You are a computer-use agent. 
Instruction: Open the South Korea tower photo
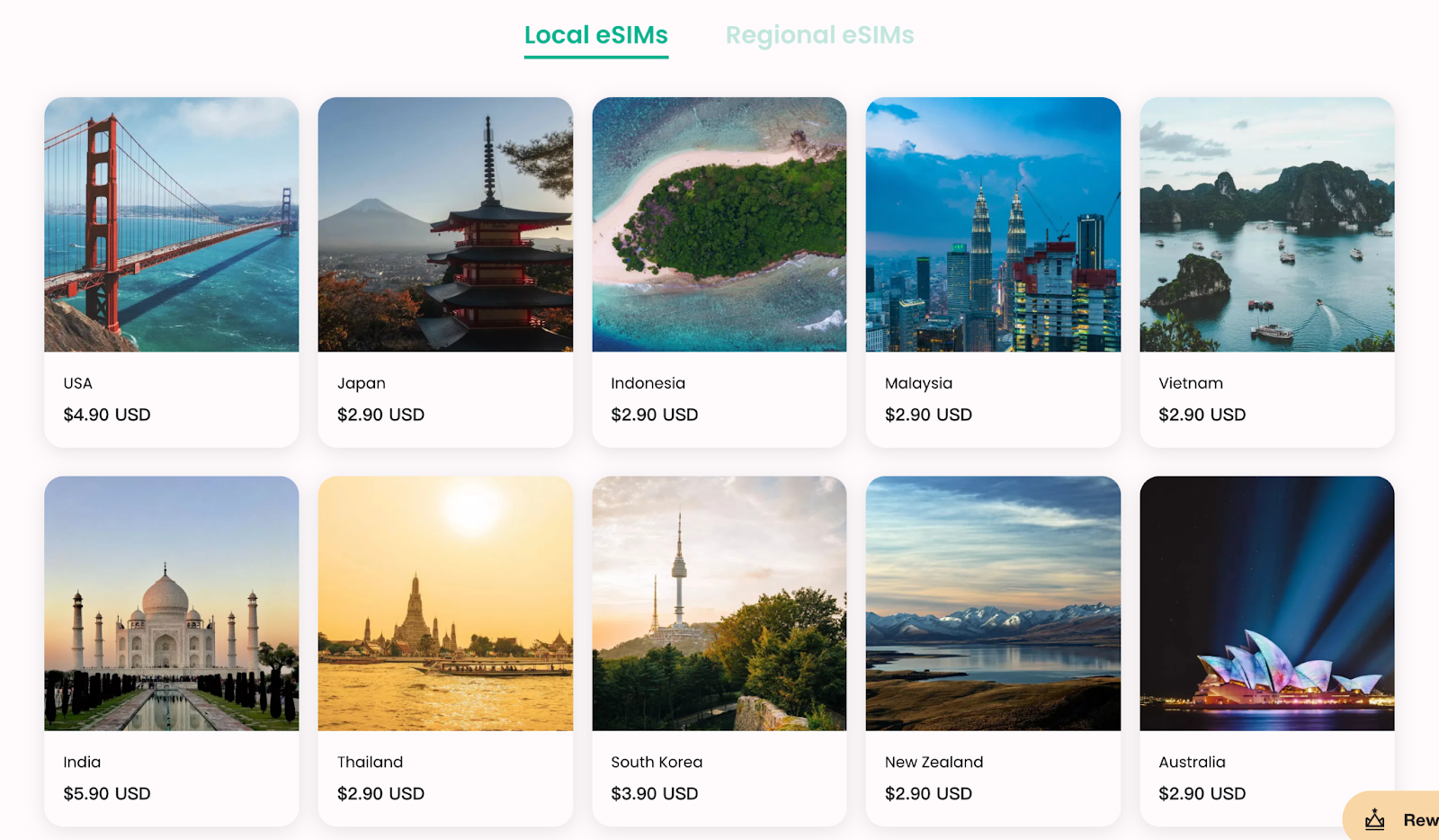click(719, 603)
